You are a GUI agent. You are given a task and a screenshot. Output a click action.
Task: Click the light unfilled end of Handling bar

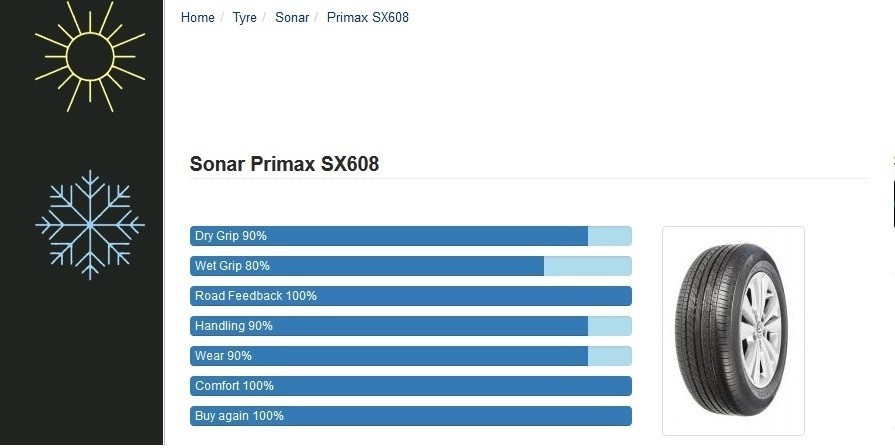609,326
